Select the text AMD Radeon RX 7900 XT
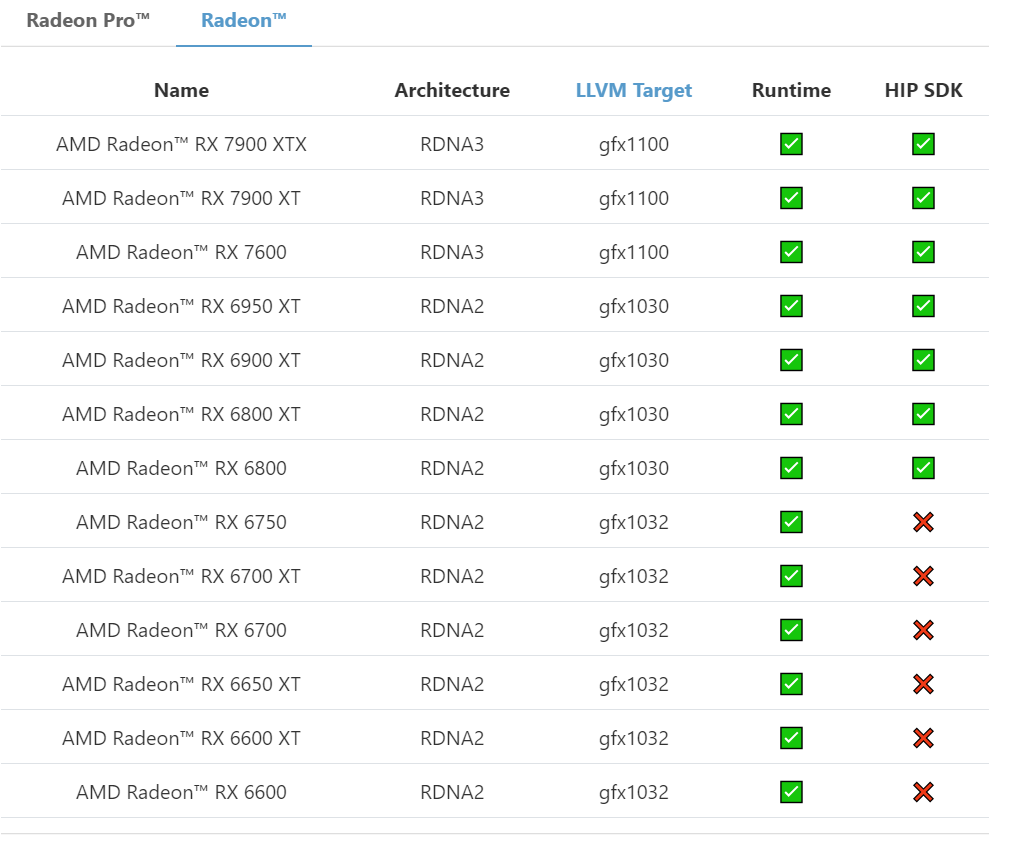1010x846 pixels. click(x=182, y=198)
